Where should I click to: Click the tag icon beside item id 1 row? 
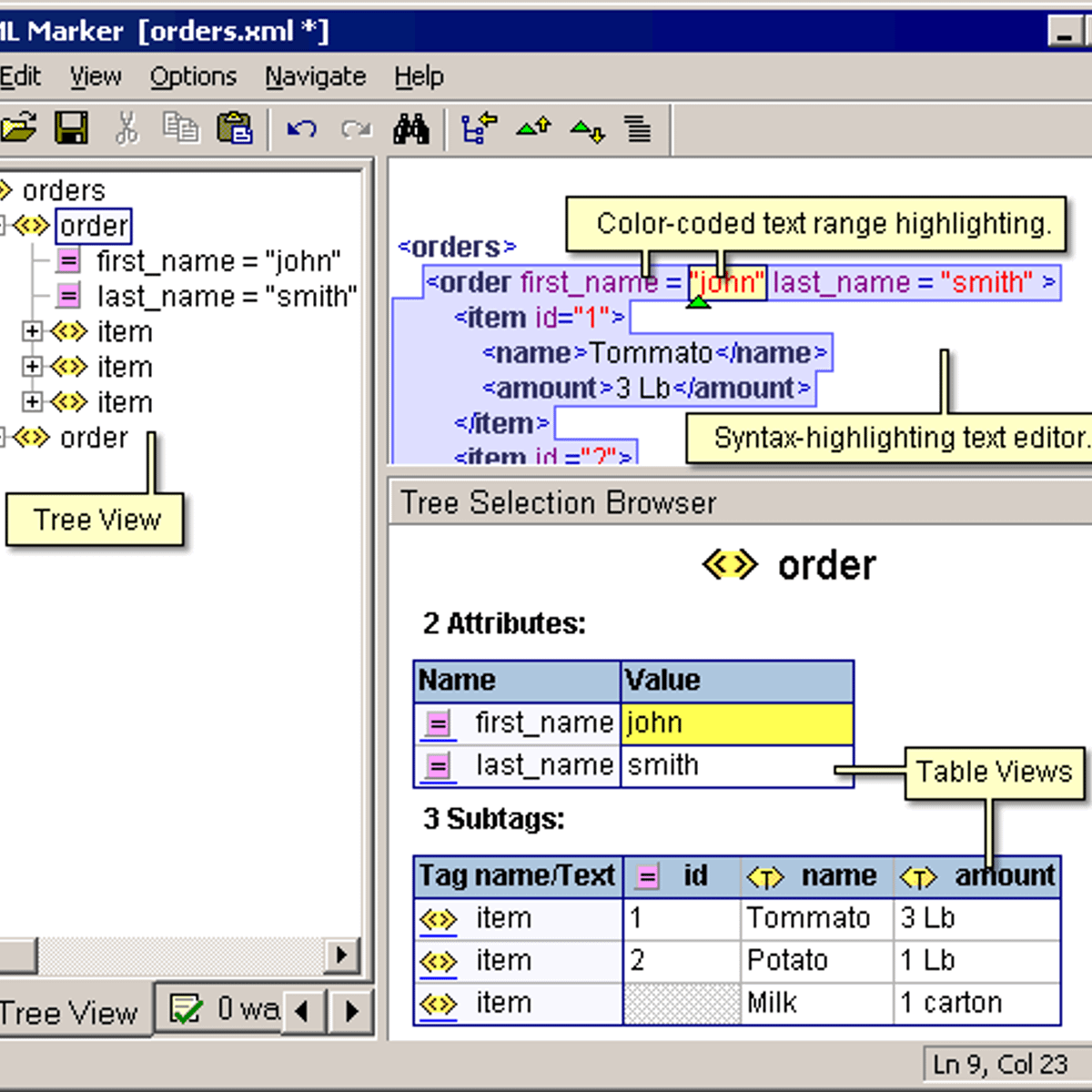[x=439, y=920]
